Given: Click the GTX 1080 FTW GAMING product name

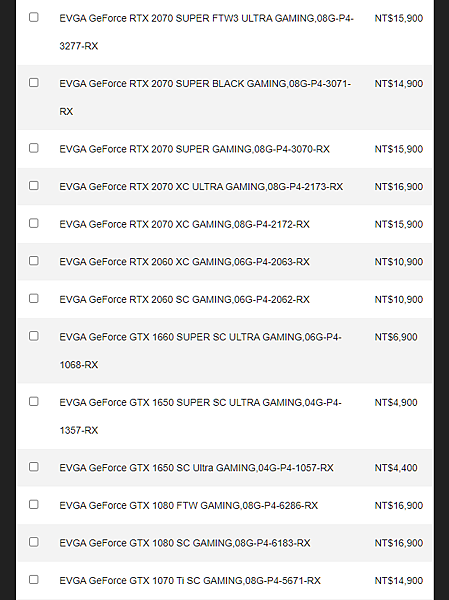Looking at the screenshot, I should point(188,505).
